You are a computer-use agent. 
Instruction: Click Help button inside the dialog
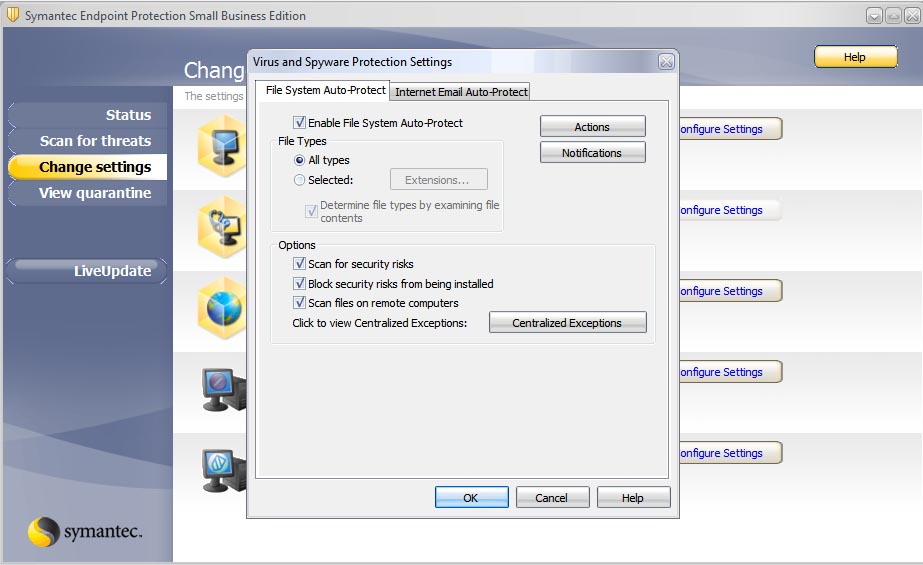[633, 497]
